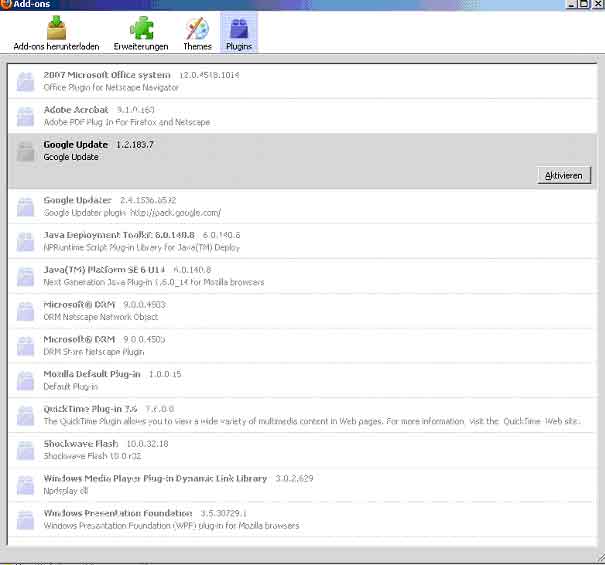This screenshot has height=565, width=605.
Task: Click the Windows Presentation Foundation version 3.5.30729.1
Action: pyautogui.click(x=223, y=513)
